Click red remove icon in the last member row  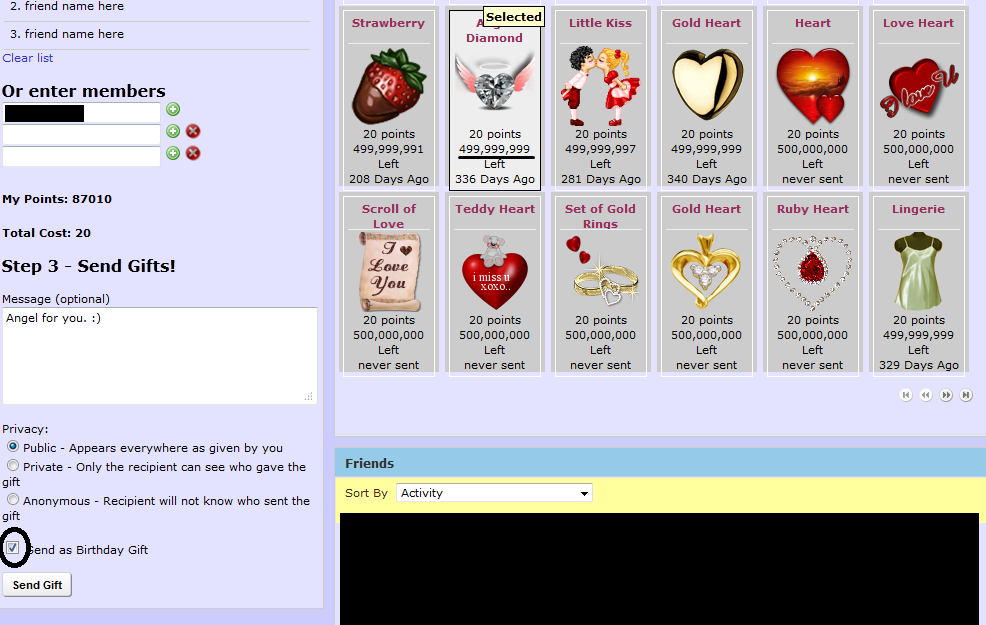coord(193,153)
